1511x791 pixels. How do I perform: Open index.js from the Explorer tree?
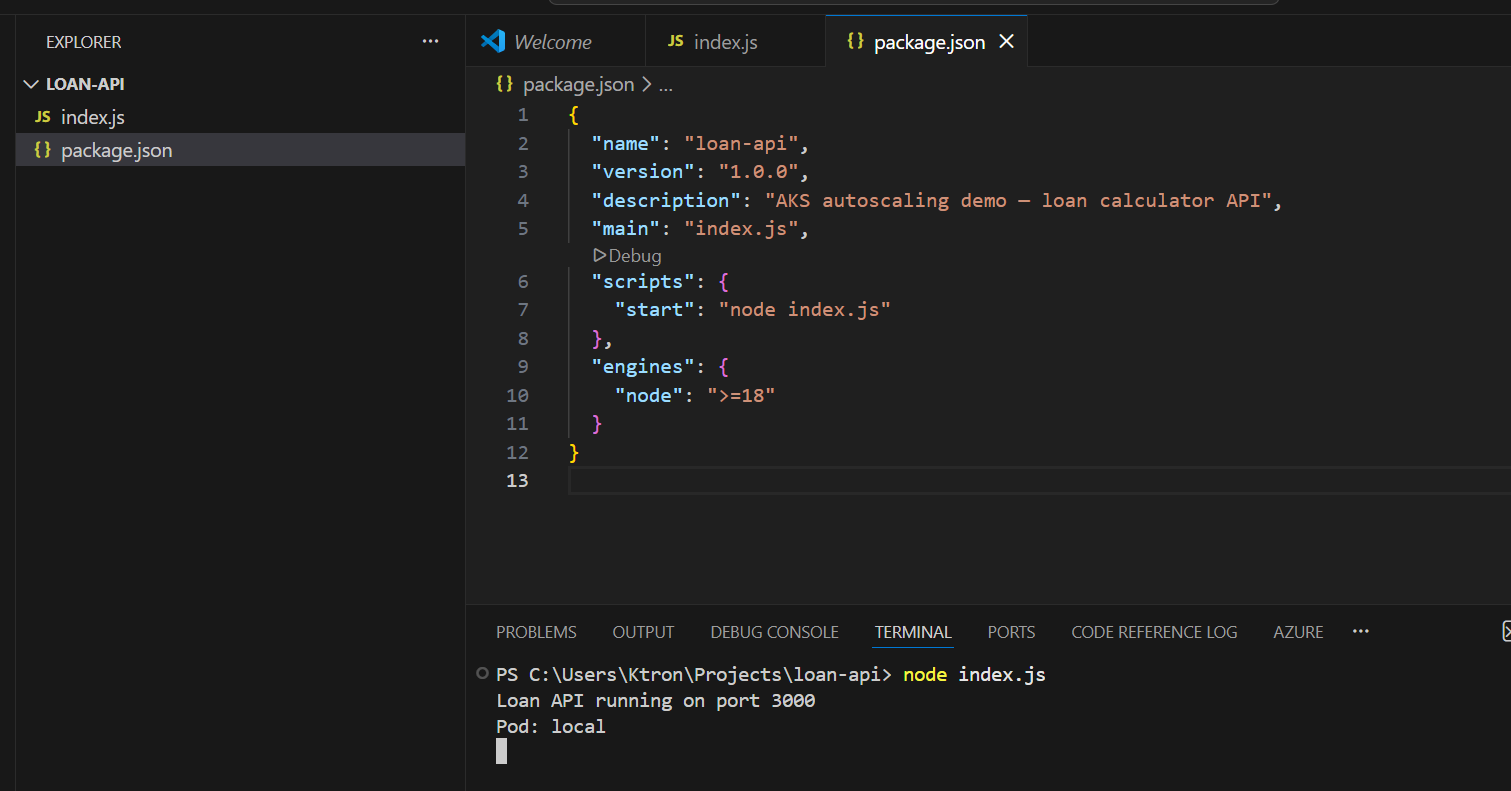pos(92,117)
